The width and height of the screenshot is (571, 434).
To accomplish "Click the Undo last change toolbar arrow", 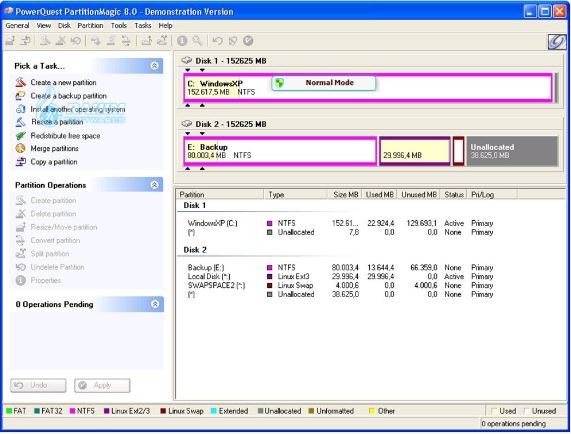I will (217, 41).
